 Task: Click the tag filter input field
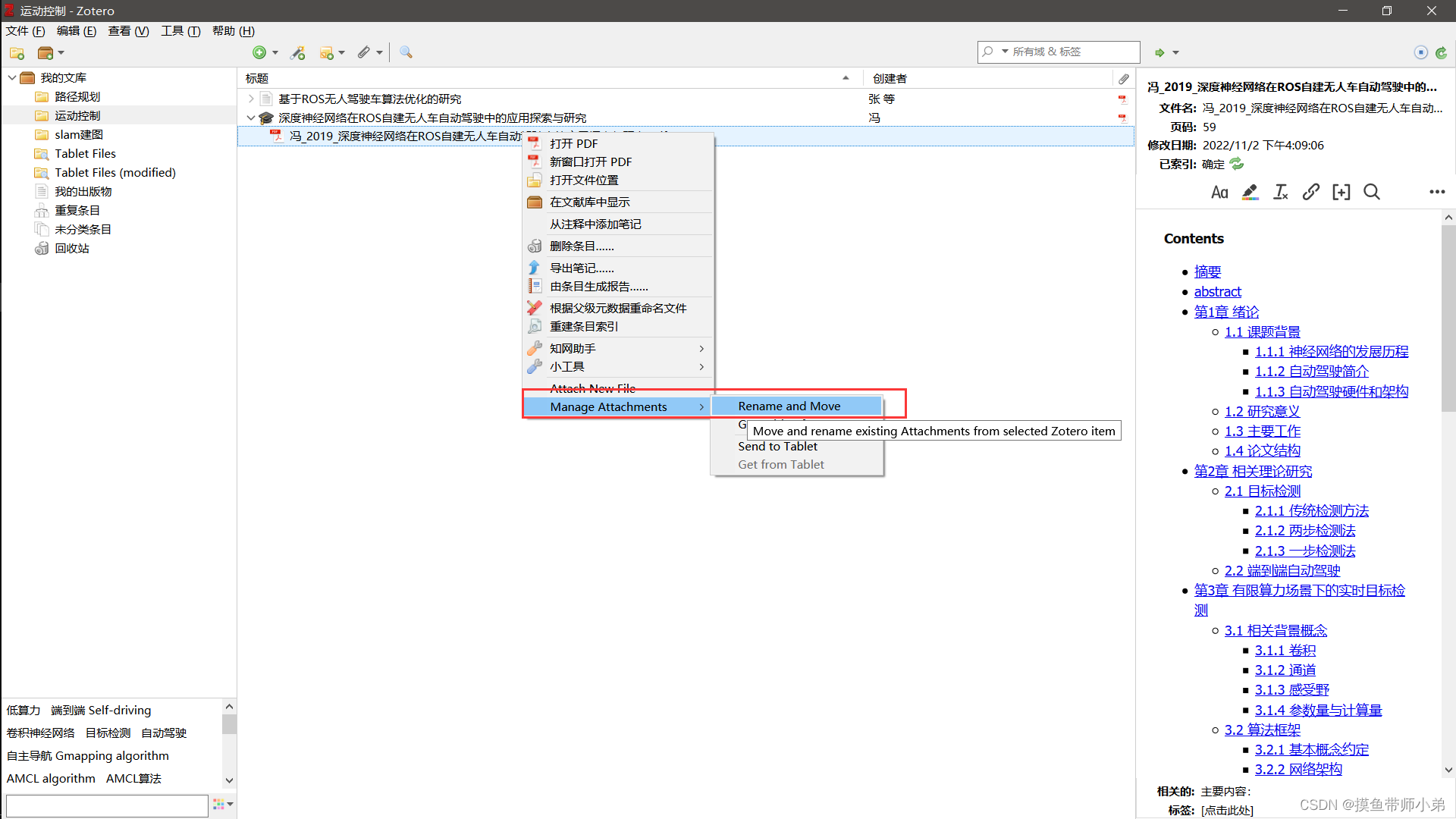point(107,805)
